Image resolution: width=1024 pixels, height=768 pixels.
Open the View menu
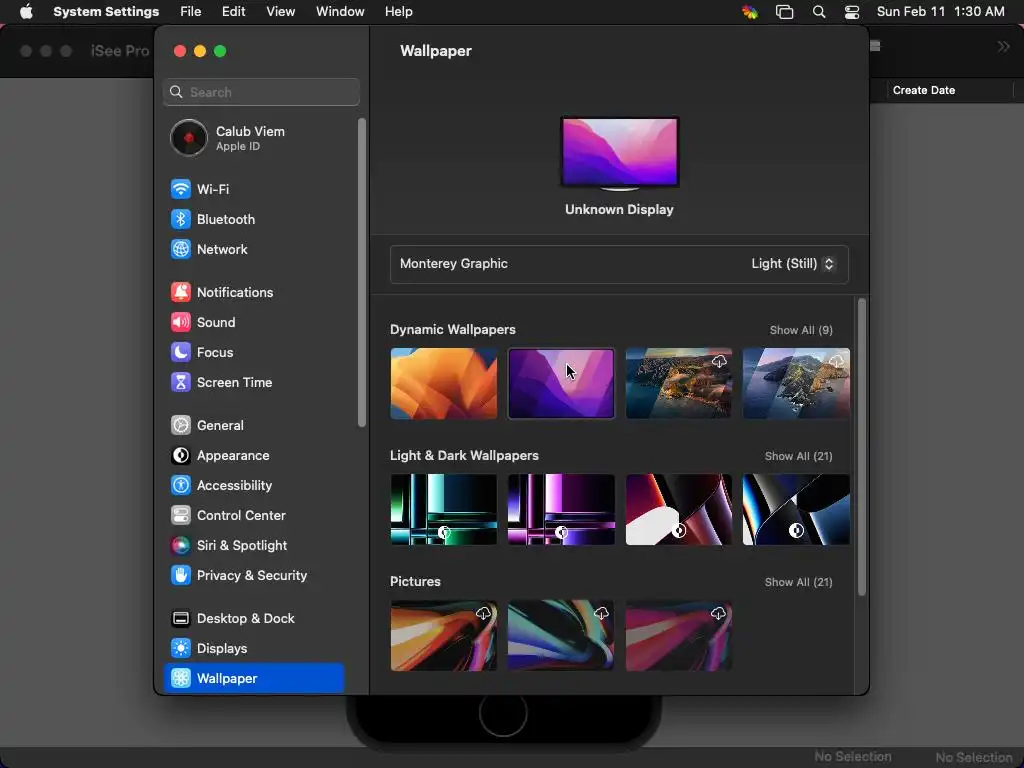281,12
